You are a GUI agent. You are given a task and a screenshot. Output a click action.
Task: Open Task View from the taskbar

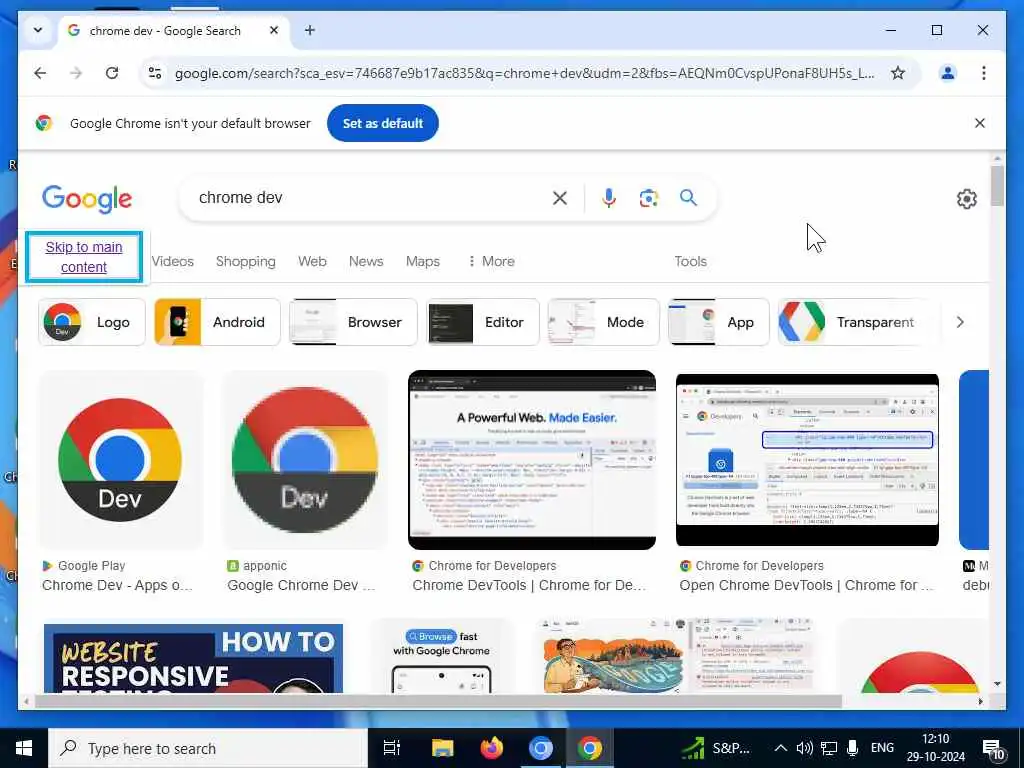[392, 748]
